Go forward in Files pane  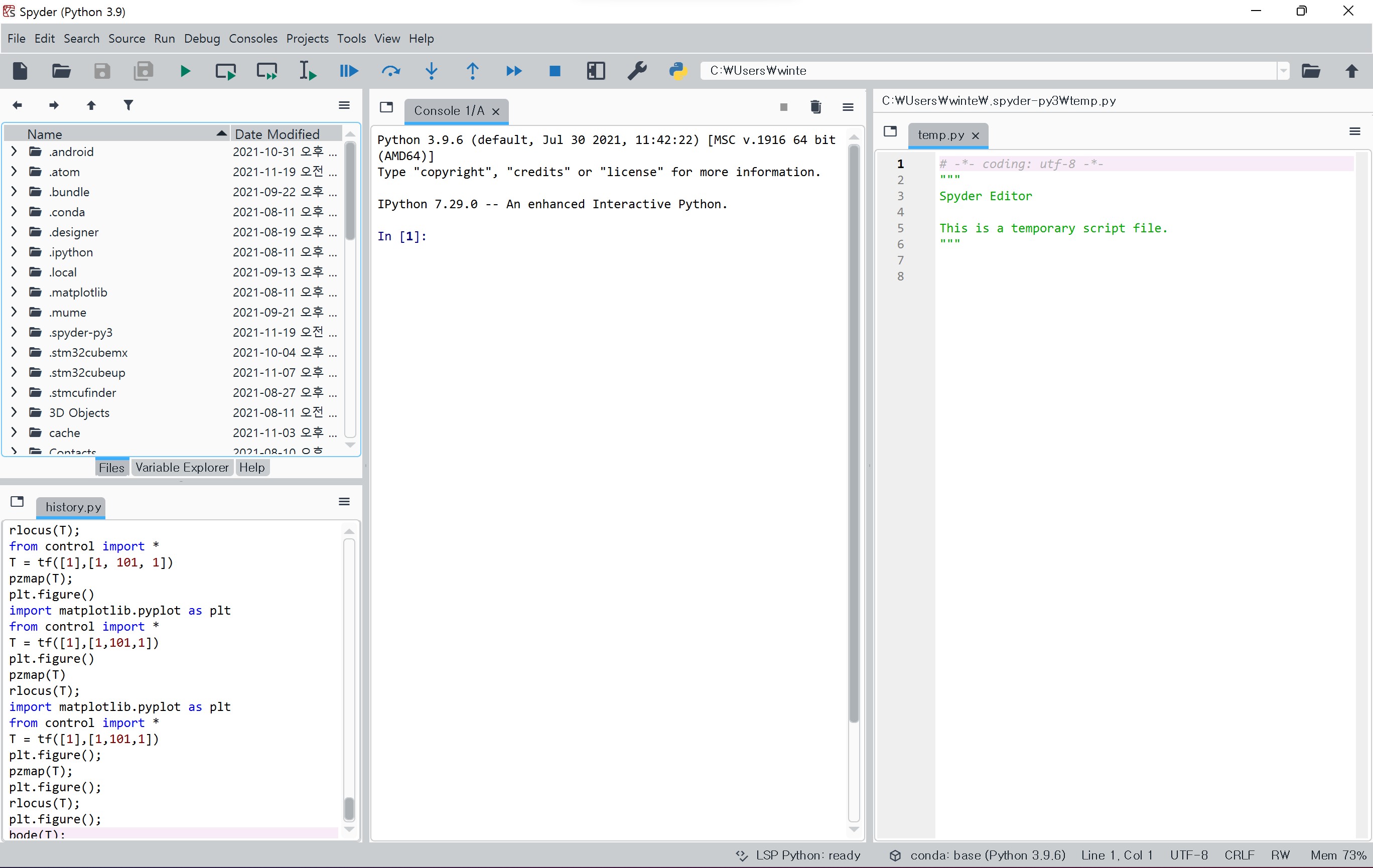54,105
